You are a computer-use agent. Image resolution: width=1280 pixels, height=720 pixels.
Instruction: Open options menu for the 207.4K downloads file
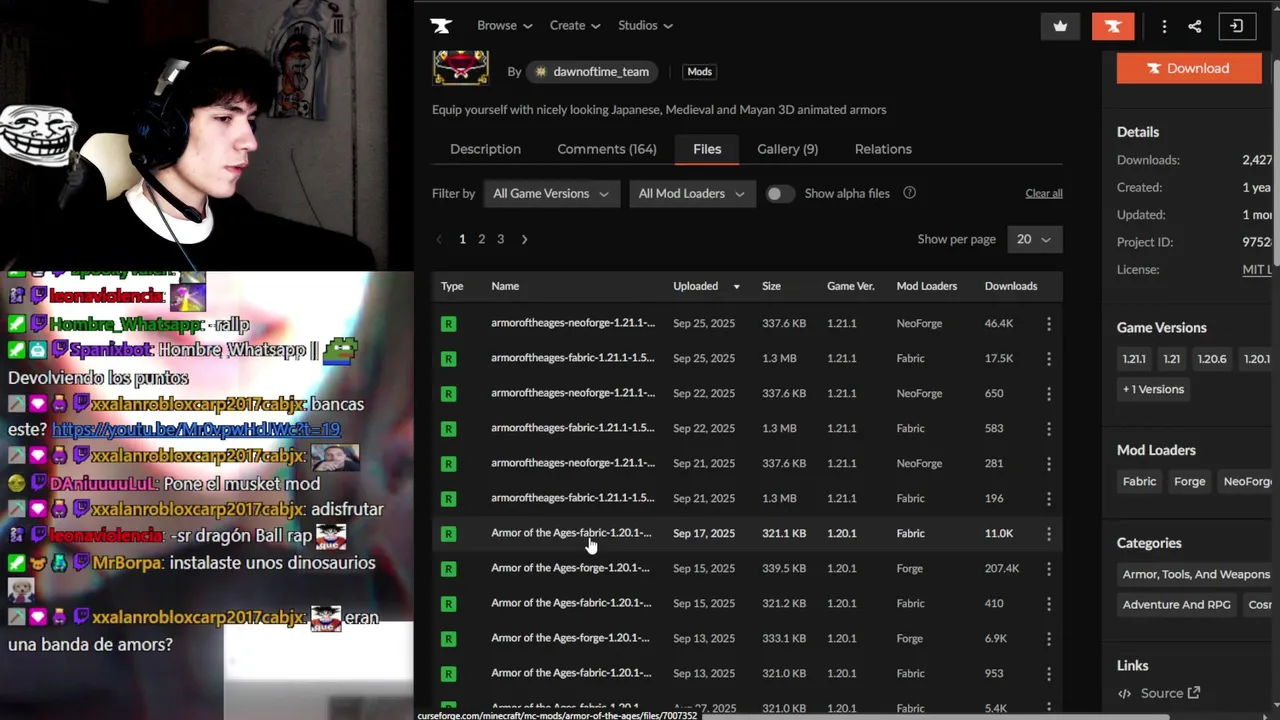[1048, 569]
